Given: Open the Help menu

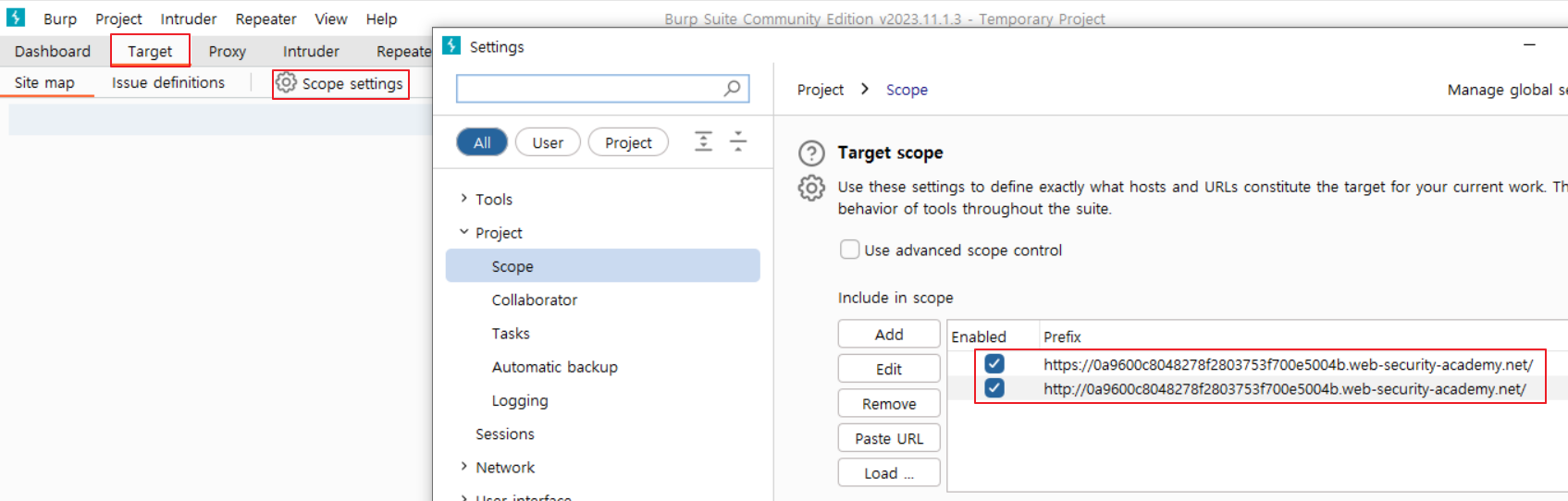Looking at the screenshot, I should [x=381, y=18].
